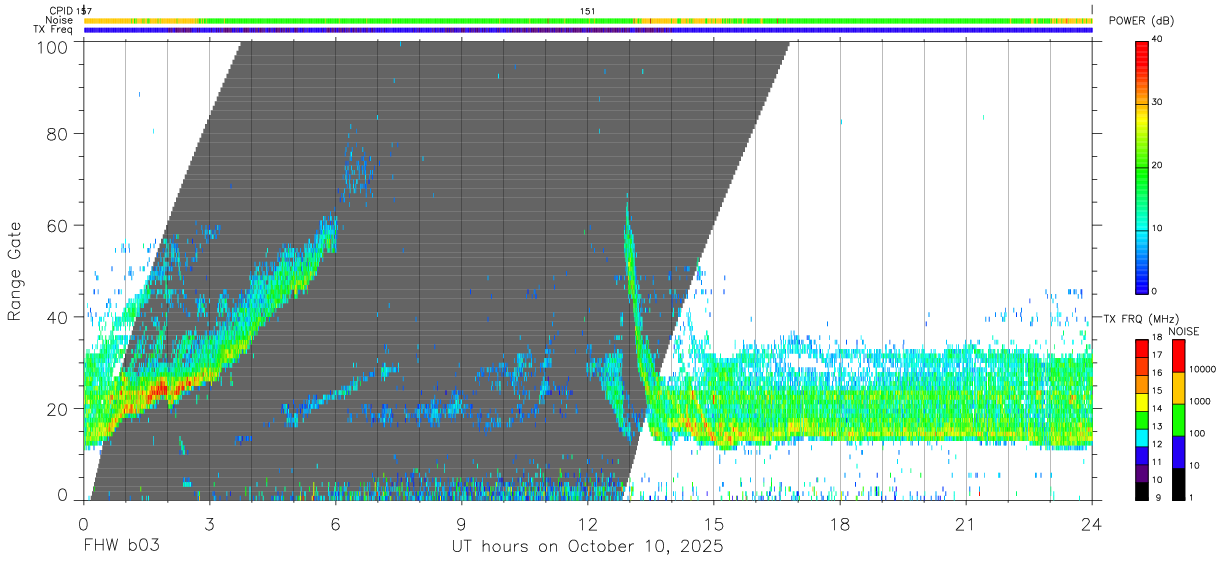Click the Noise row label at top left
Image resolution: width=1228 pixels, height=567 pixels.
click(x=59, y=20)
